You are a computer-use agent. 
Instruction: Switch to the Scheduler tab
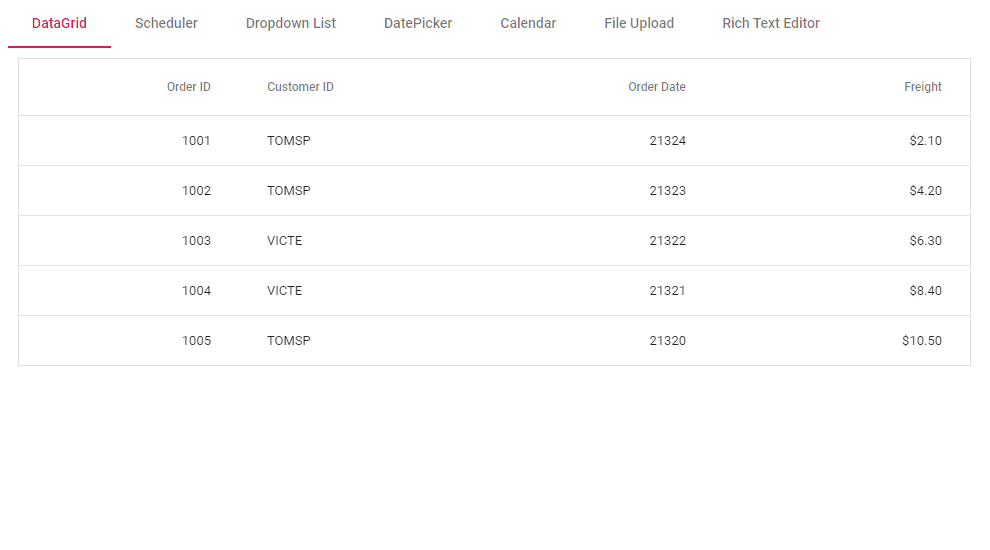click(x=166, y=23)
